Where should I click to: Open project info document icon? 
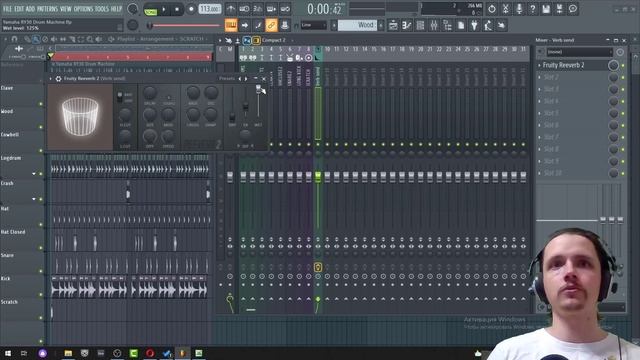(x=461, y=25)
